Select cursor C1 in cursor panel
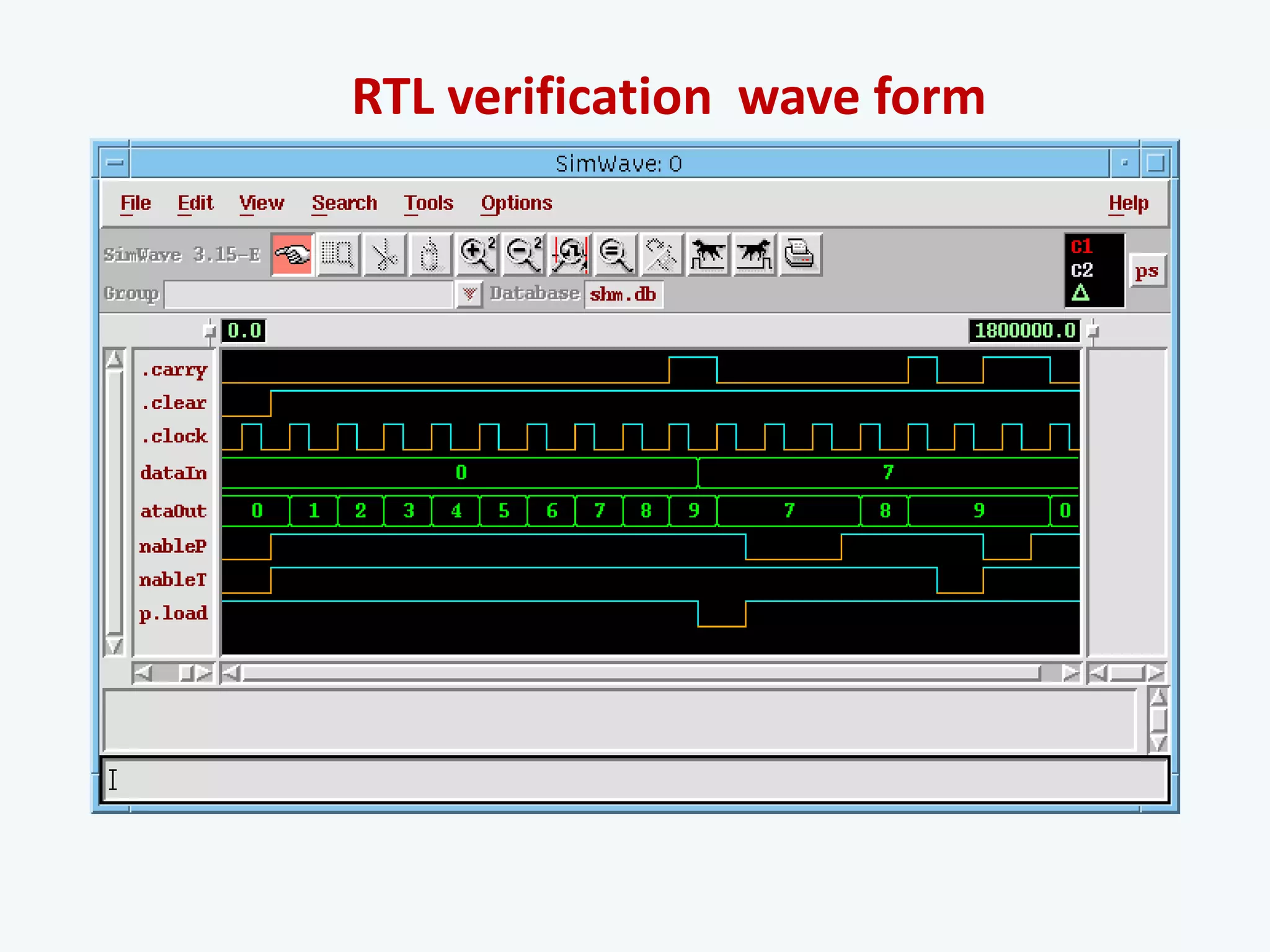This screenshot has height=952, width=1270. click(1081, 246)
